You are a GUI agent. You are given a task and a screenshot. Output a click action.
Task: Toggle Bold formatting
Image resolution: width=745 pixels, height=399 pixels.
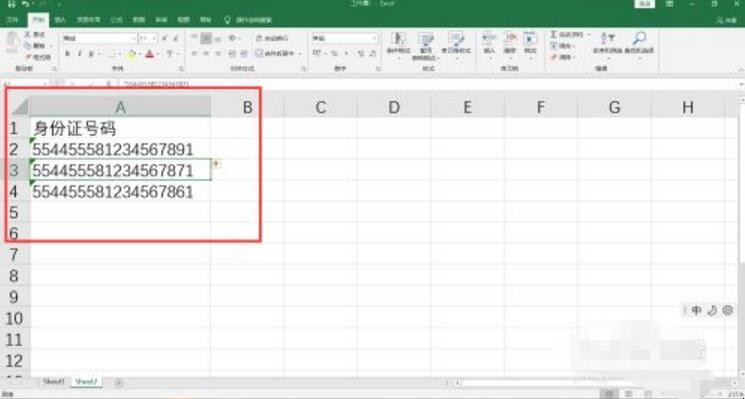click(x=67, y=54)
